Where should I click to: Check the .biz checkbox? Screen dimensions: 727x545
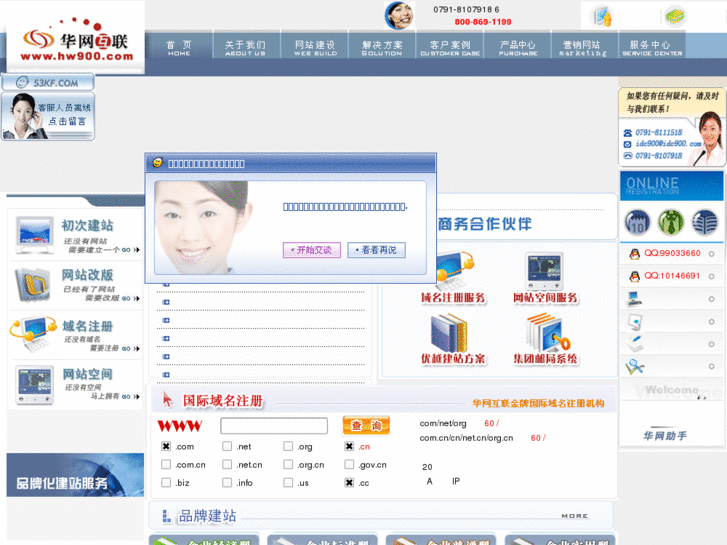[x=166, y=482]
